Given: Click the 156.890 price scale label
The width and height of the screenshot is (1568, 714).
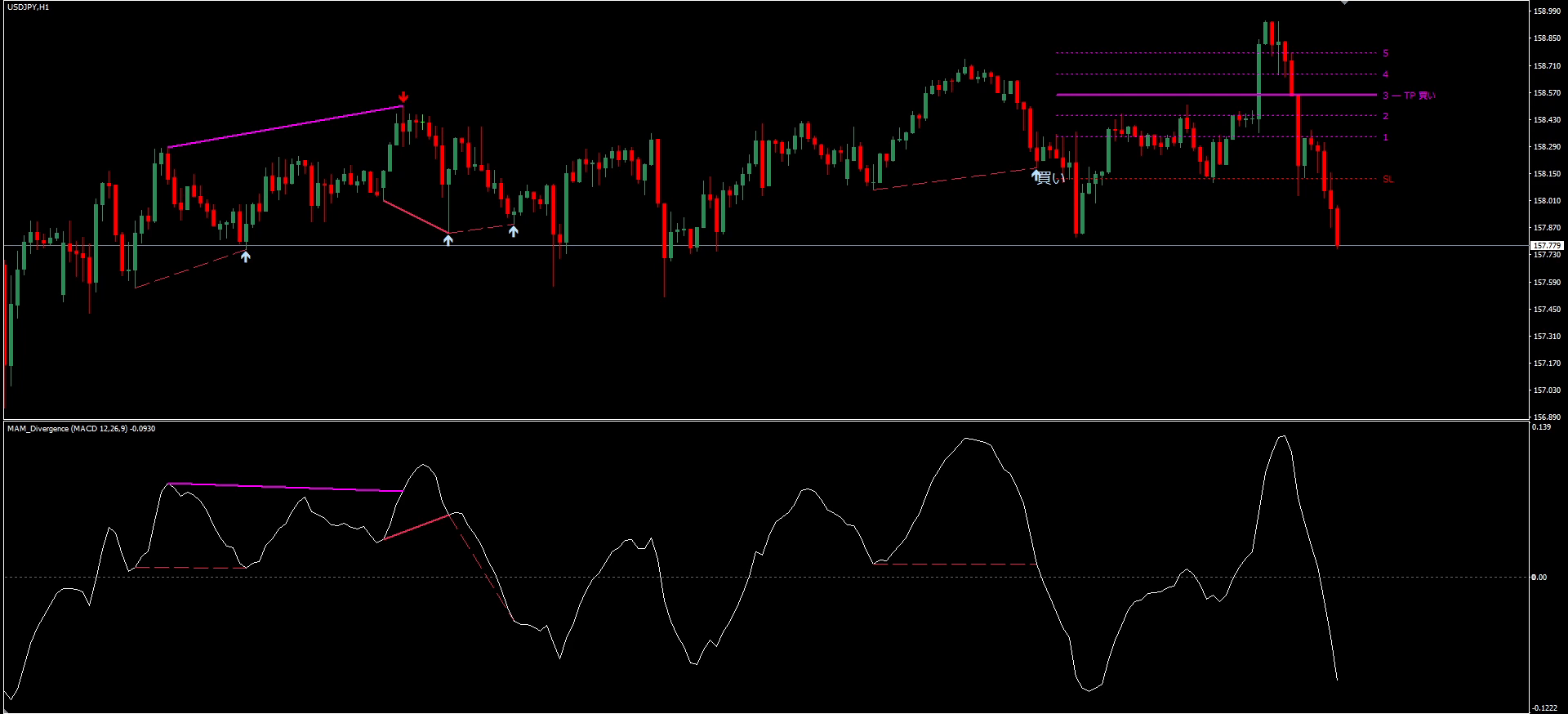Looking at the screenshot, I should tap(1547, 417).
